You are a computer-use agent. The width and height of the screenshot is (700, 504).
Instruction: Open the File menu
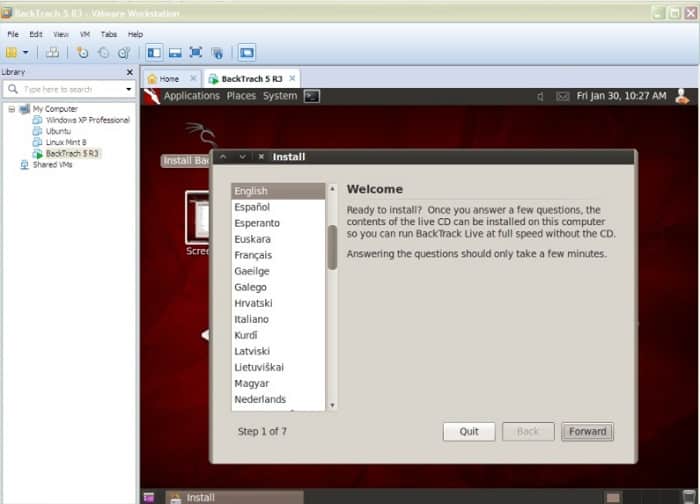13,34
